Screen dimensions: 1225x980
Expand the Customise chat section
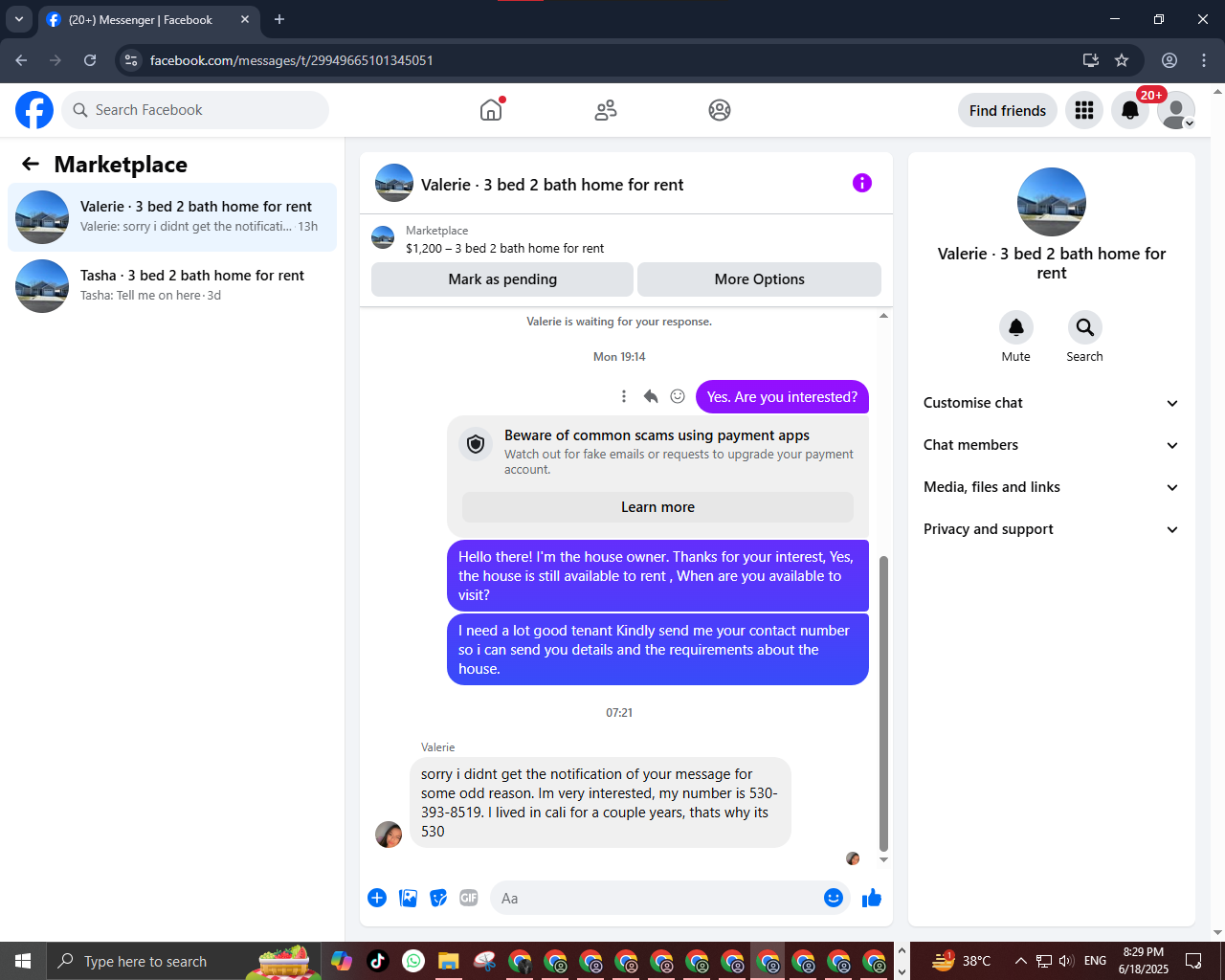(x=1051, y=403)
